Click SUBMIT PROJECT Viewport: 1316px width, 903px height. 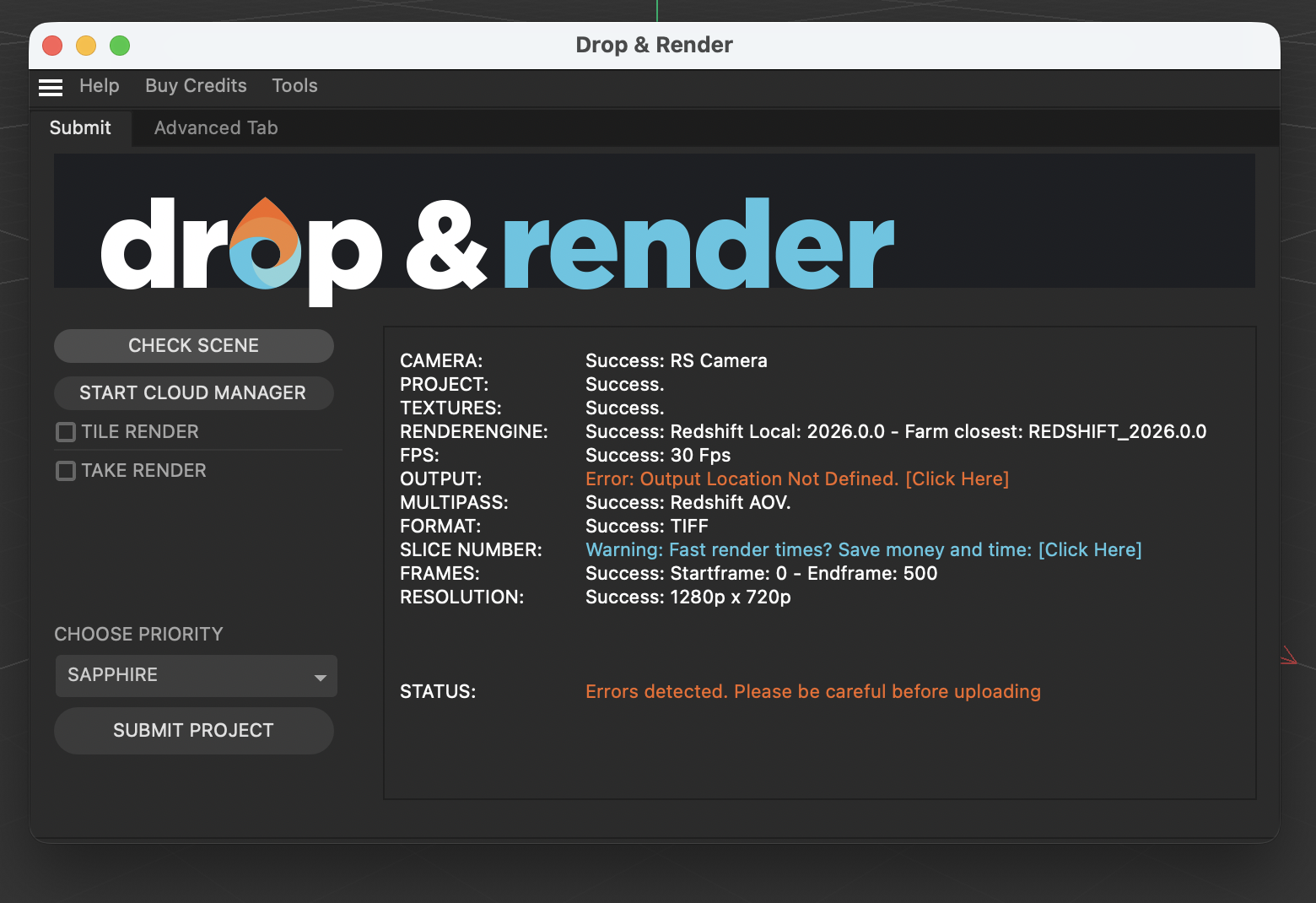[193, 731]
